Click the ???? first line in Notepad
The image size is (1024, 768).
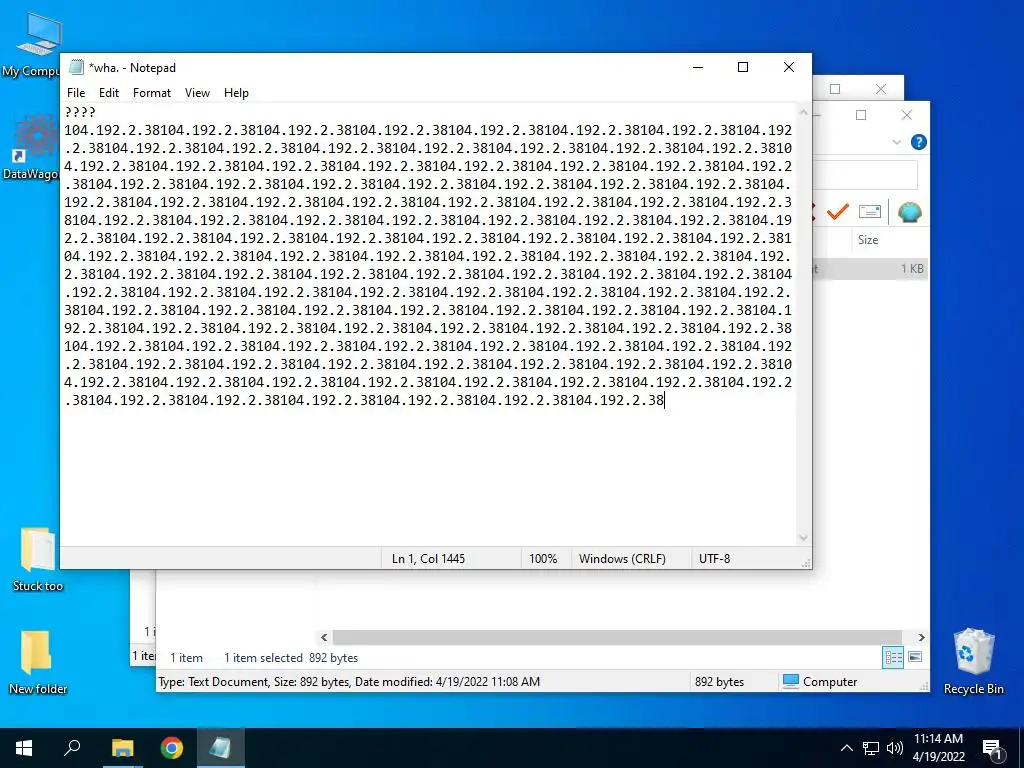pos(80,112)
